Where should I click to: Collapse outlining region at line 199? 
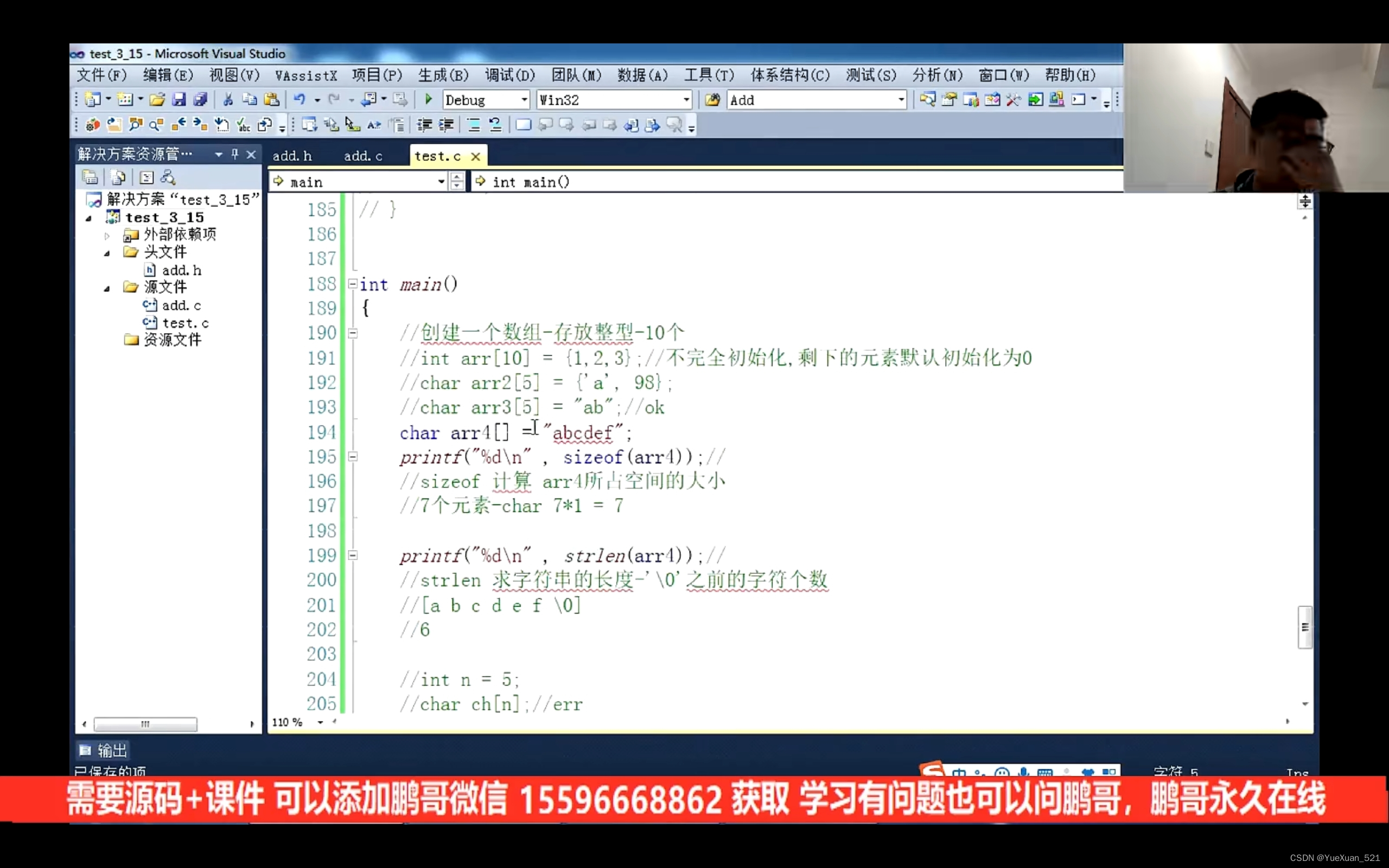tap(353, 555)
